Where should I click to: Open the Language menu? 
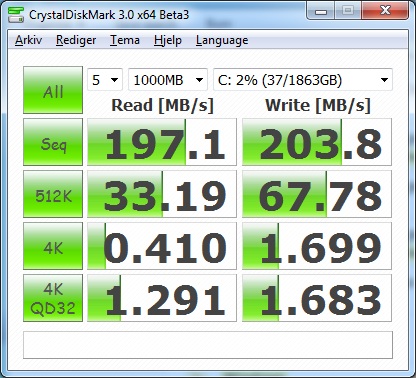[x=222, y=40]
